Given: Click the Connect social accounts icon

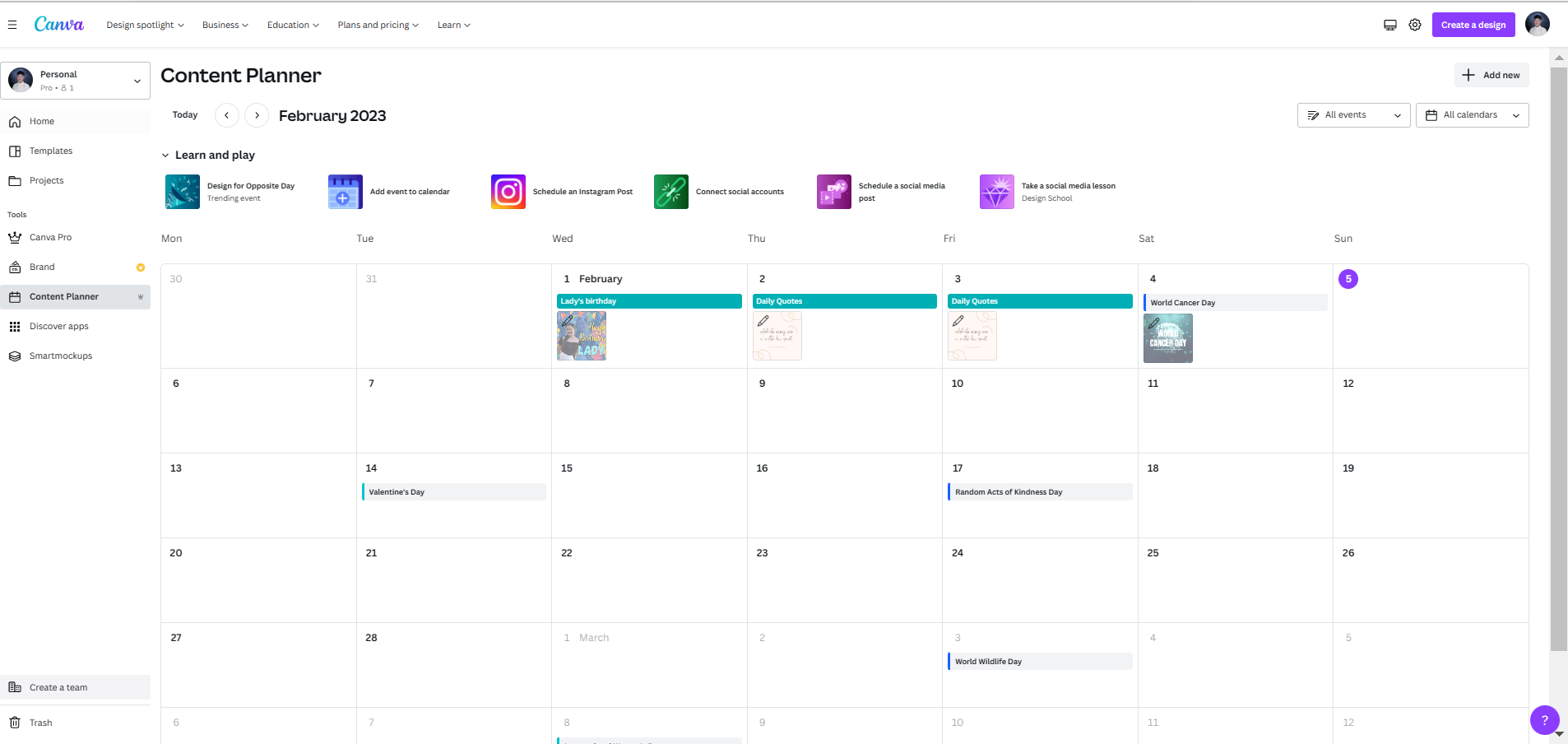Looking at the screenshot, I should pos(671,192).
